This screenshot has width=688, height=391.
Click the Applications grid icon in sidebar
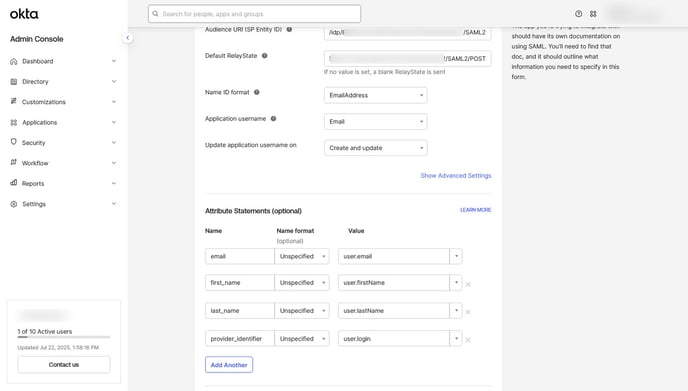click(14, 122)
